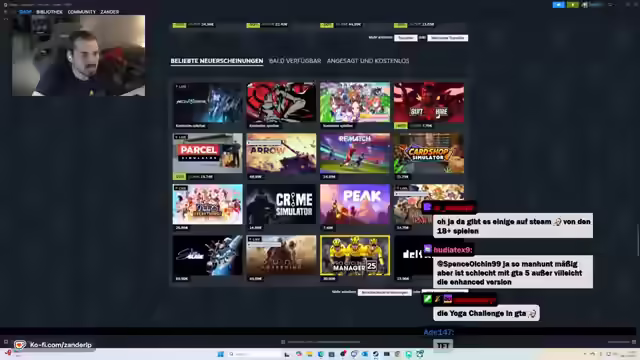This screenshot has height=360, width=640.
Task: Click the yellow File Explorer taskbar icon
Action: coord(309,354)
